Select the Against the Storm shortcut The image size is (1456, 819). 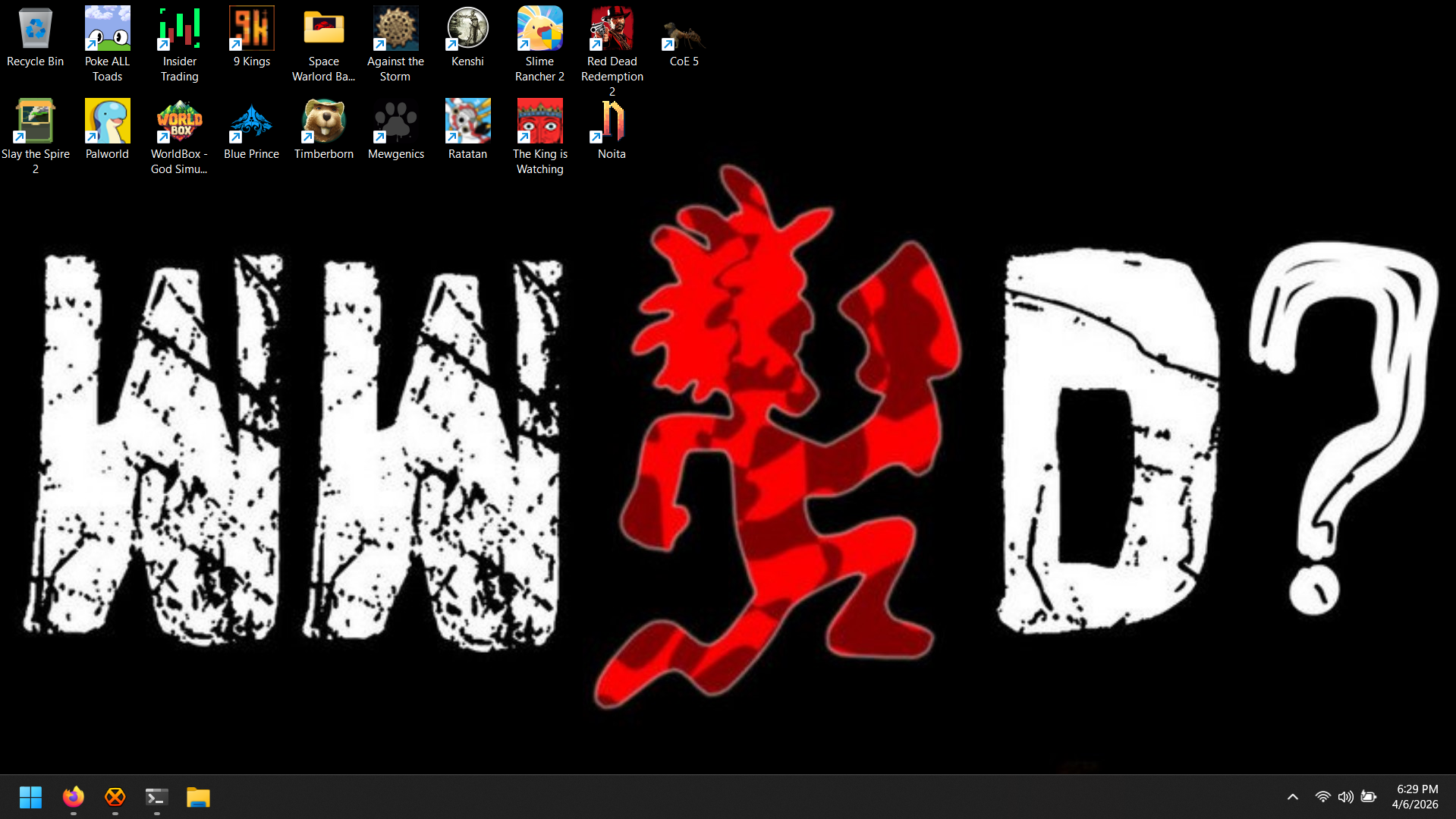click(x=395, y=44)
